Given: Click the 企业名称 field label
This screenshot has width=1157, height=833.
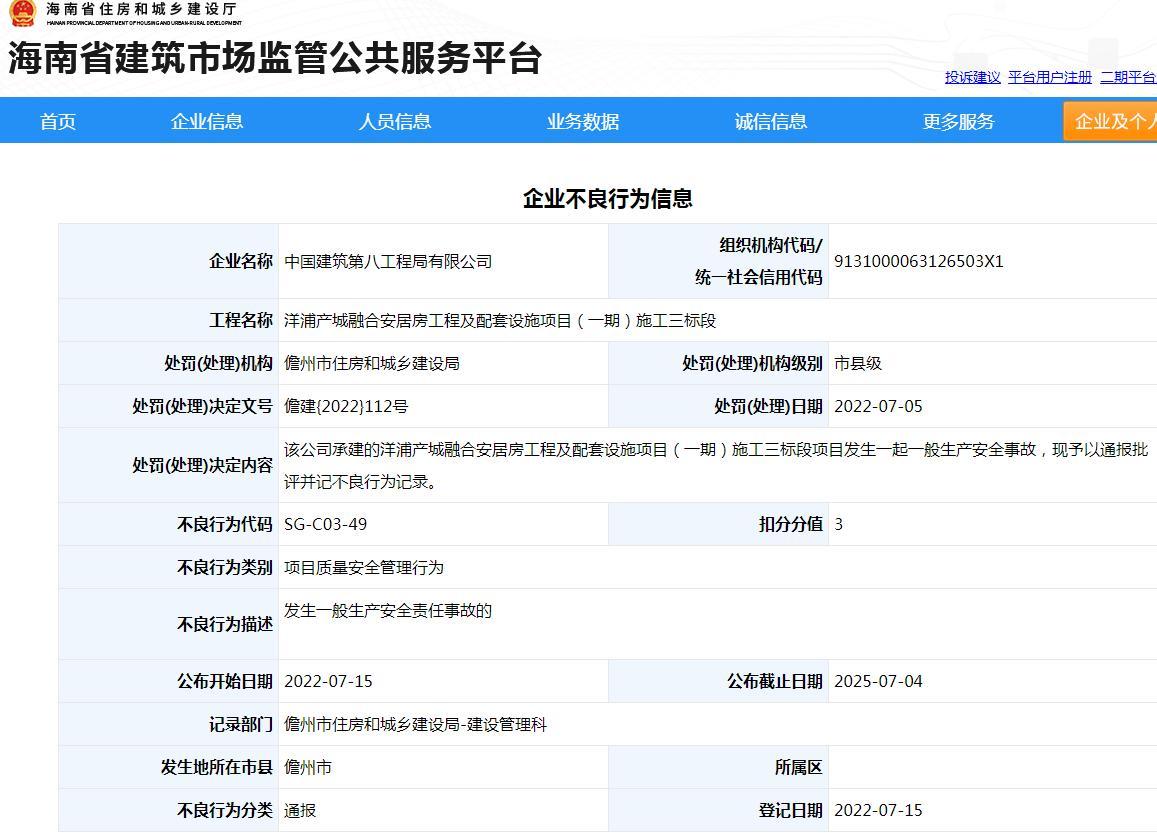Looking at the screenshot, I should coord(241,261).
